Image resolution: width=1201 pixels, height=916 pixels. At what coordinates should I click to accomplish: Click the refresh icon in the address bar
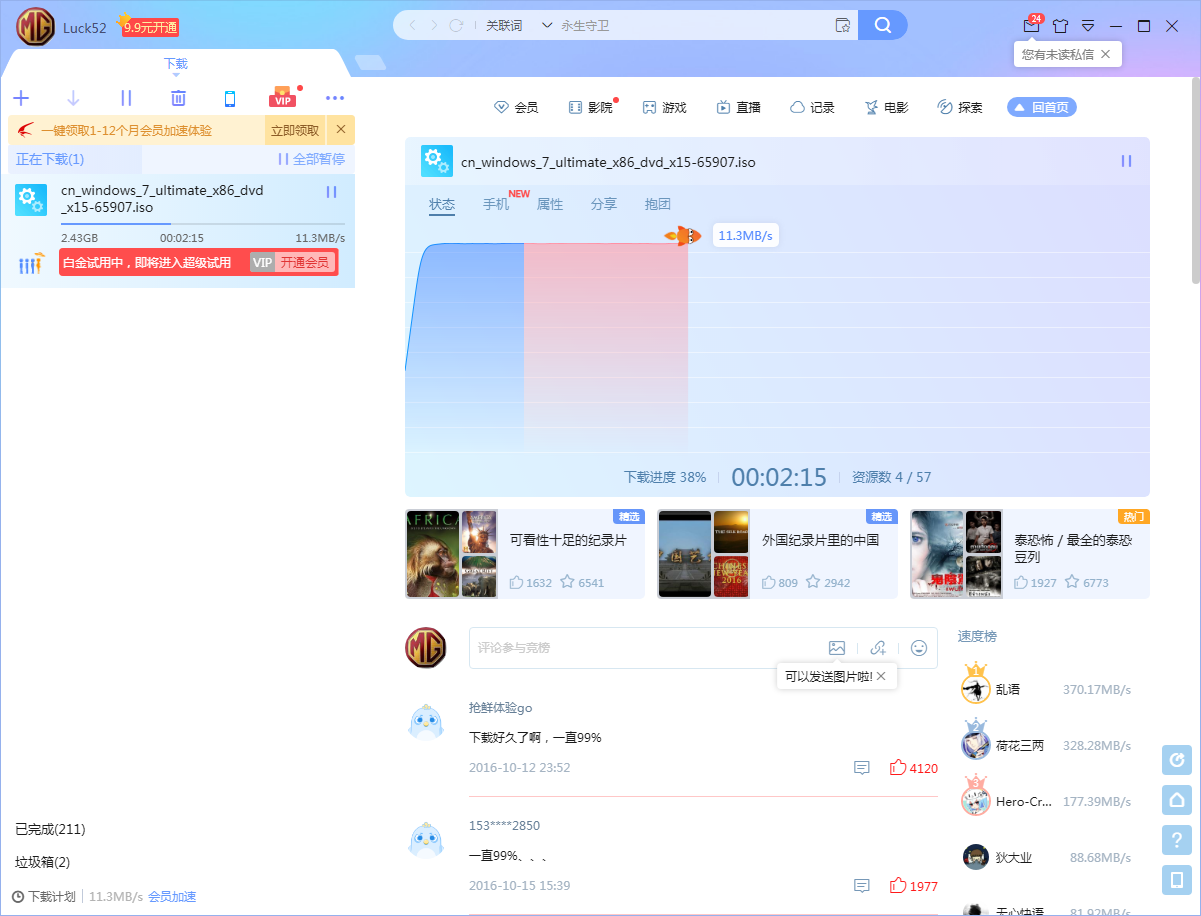coord(456,25)
